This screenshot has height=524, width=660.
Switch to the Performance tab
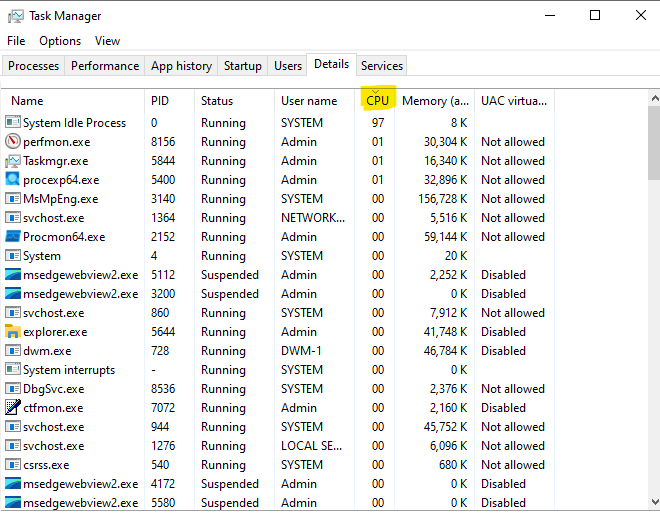105,66
